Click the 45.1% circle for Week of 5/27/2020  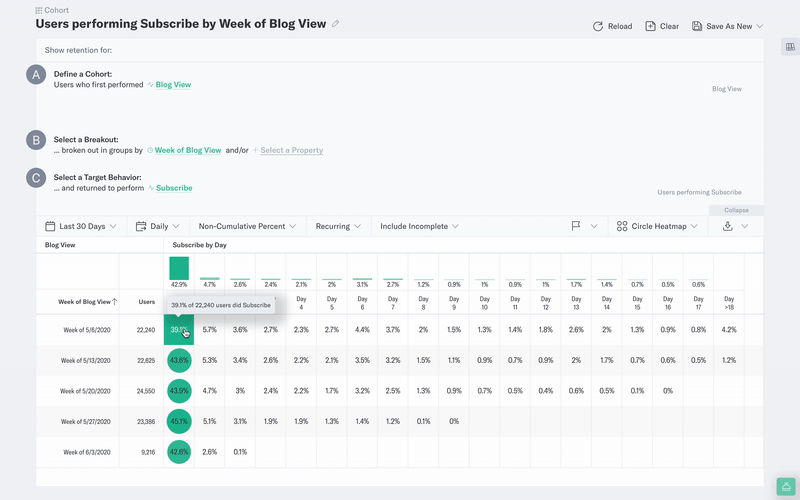pyautogui.click(x=179, y=421)
